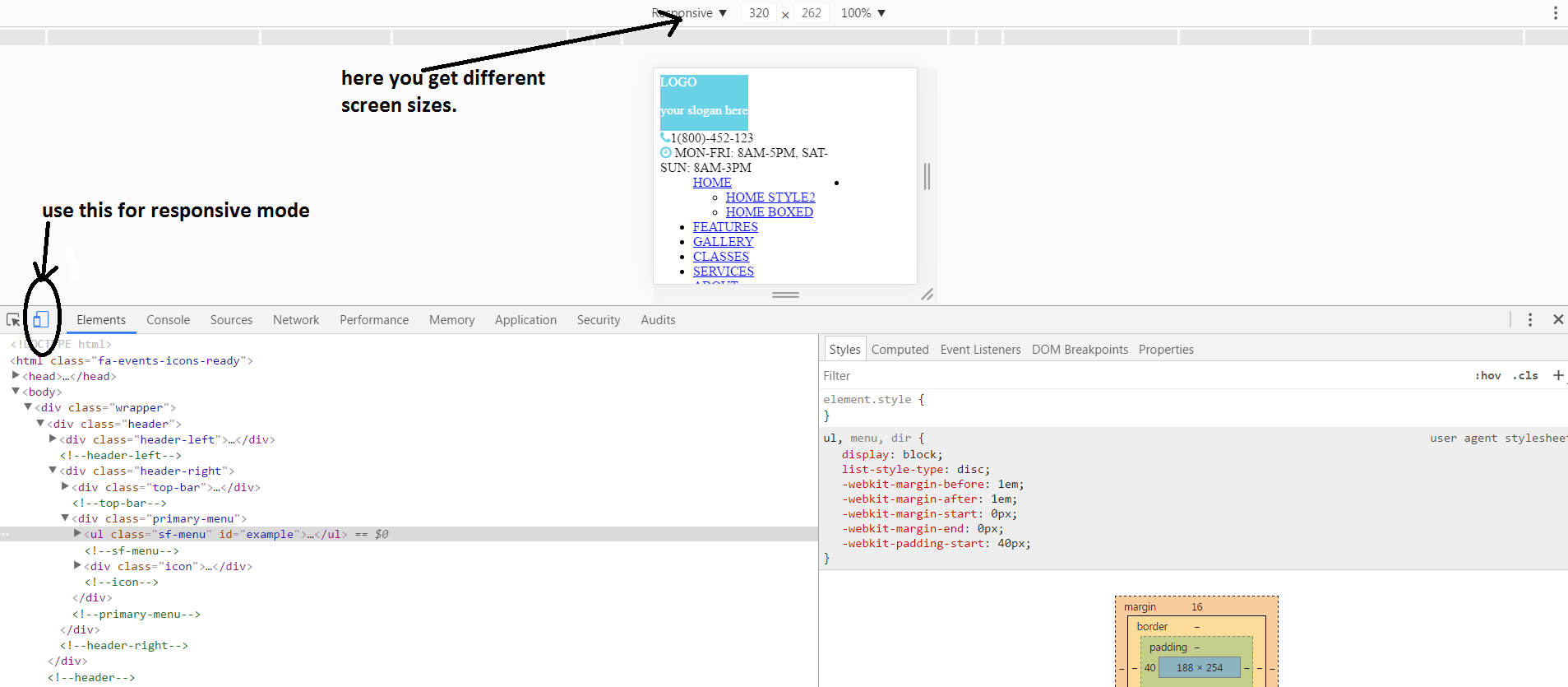Click the bottom viewport resize handle

pyautogui.click(x=785, y=295)
